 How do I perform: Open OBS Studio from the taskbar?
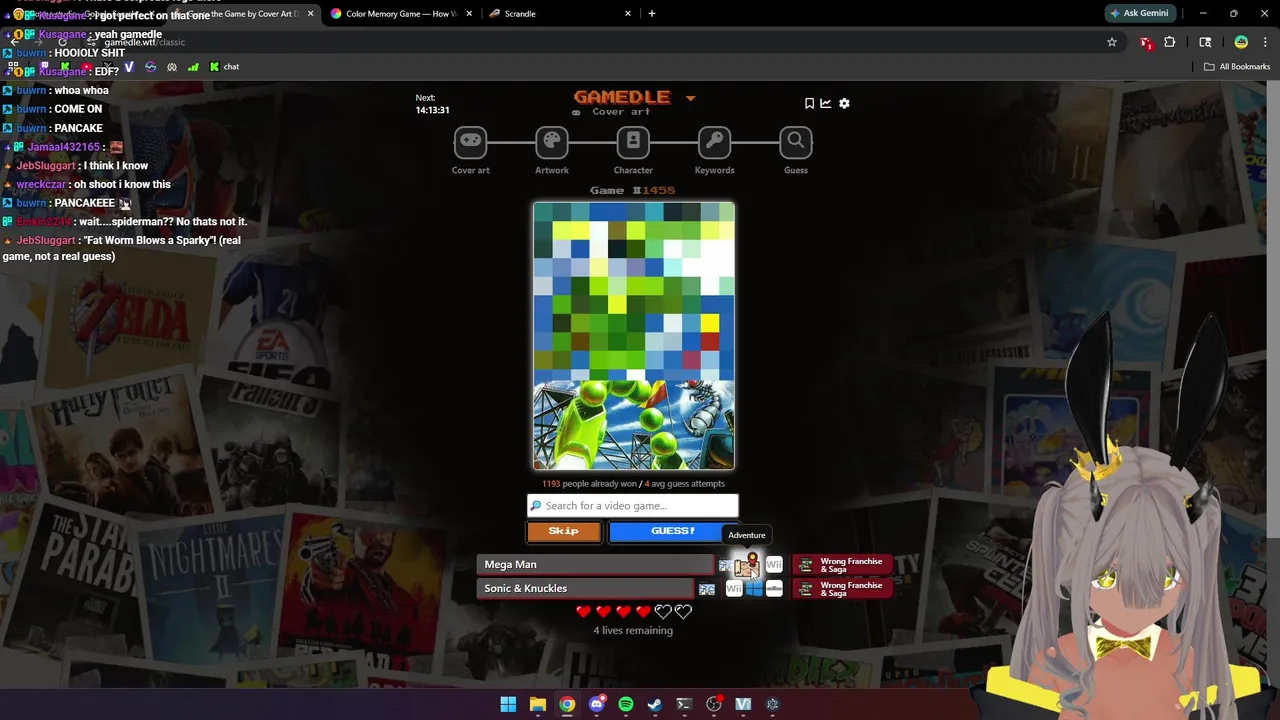click(714, 704)
